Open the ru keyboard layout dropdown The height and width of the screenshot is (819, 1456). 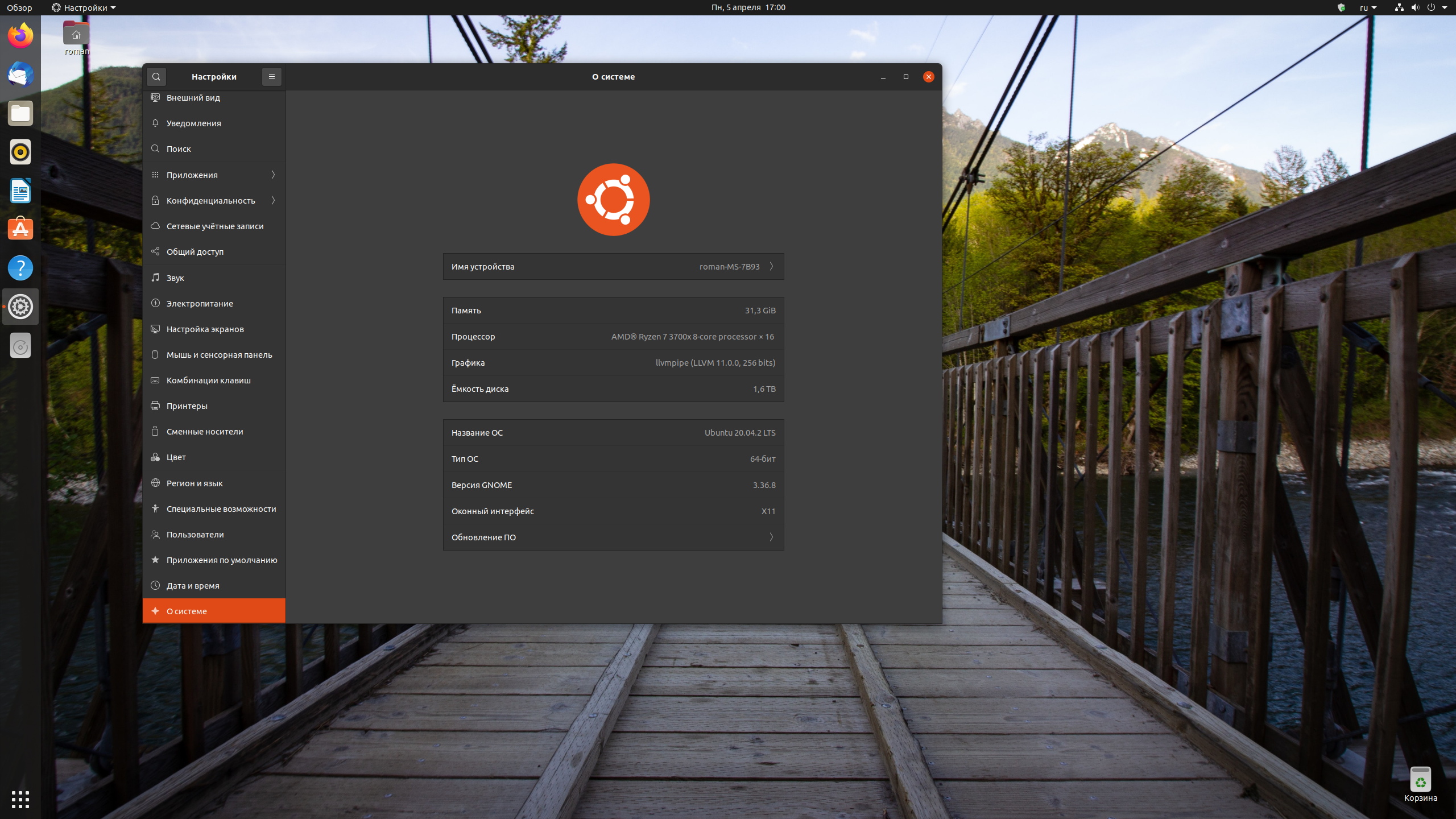coord(1368,7)
